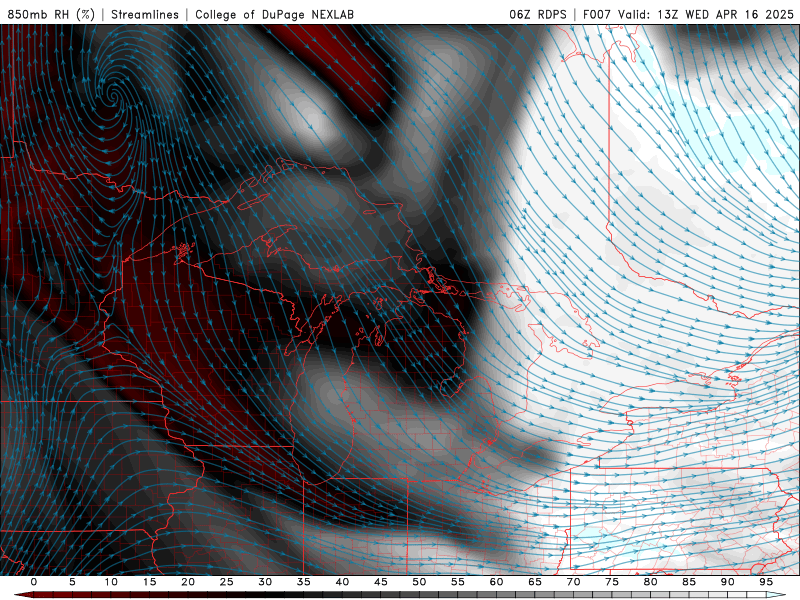Click the 0 value on color scale
Screen dimensions: 800x600
coord(34,582)
